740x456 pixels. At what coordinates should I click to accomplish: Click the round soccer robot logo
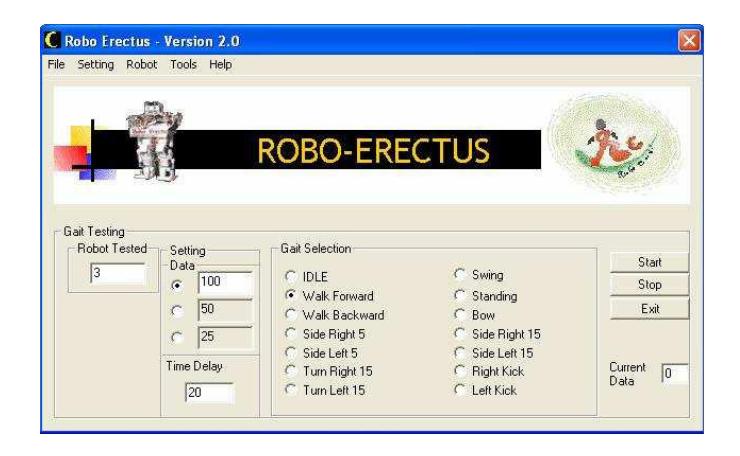click(x=614, y=143)
